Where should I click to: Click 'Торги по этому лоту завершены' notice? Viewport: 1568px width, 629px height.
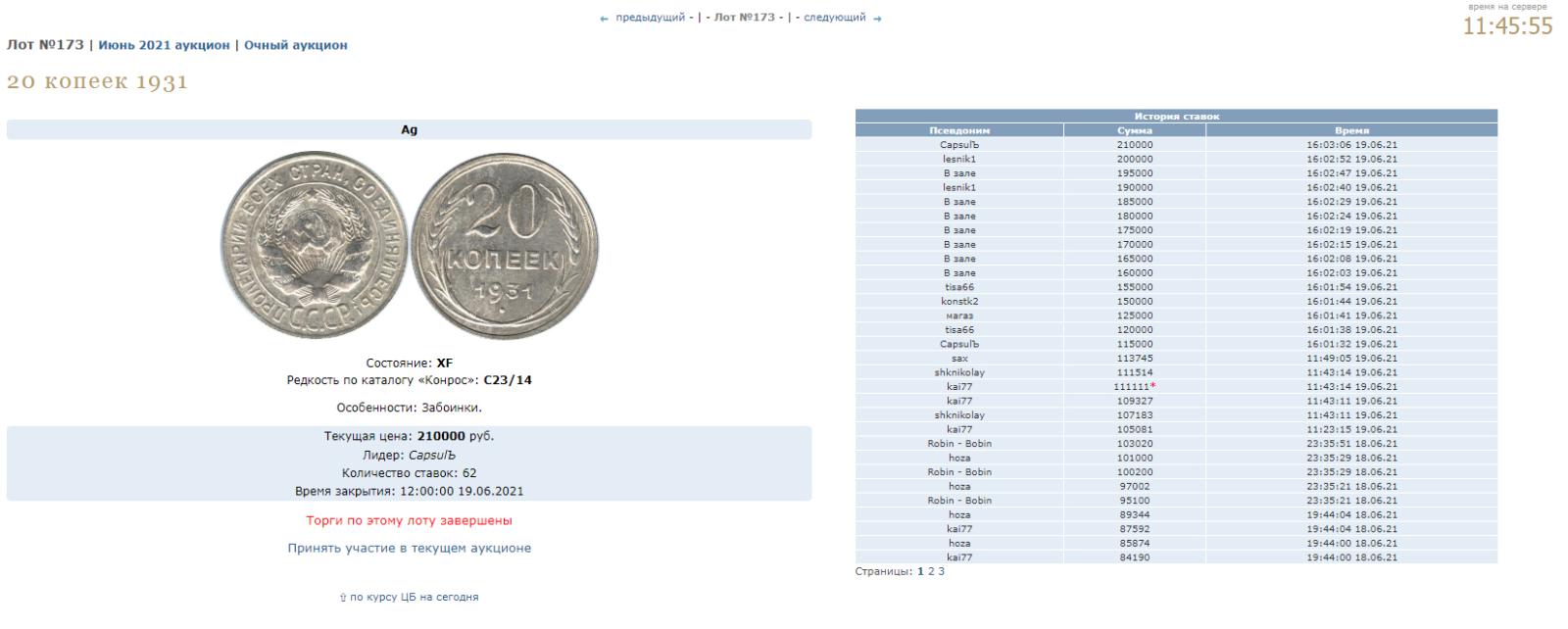click(410, 520)
